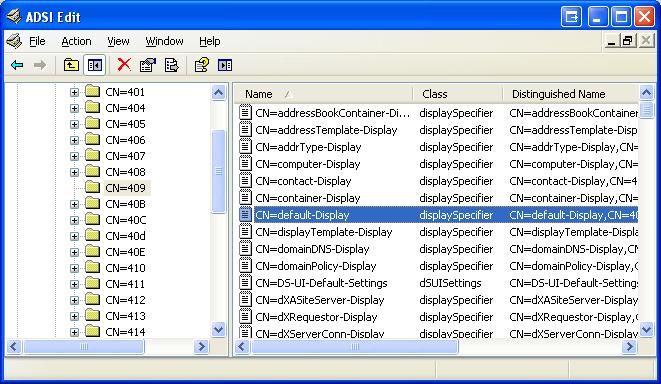
Task: Expand the CN=408 tree node
Action: [74, 172]
